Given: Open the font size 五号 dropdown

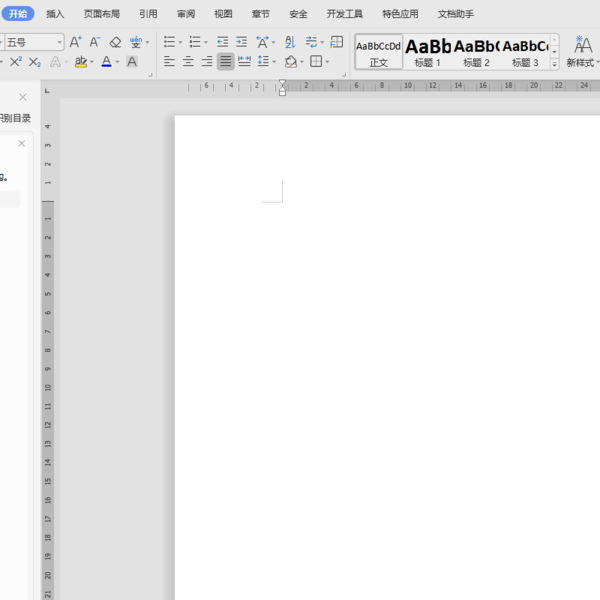Looking at the screenshot, I should (59, 42).
